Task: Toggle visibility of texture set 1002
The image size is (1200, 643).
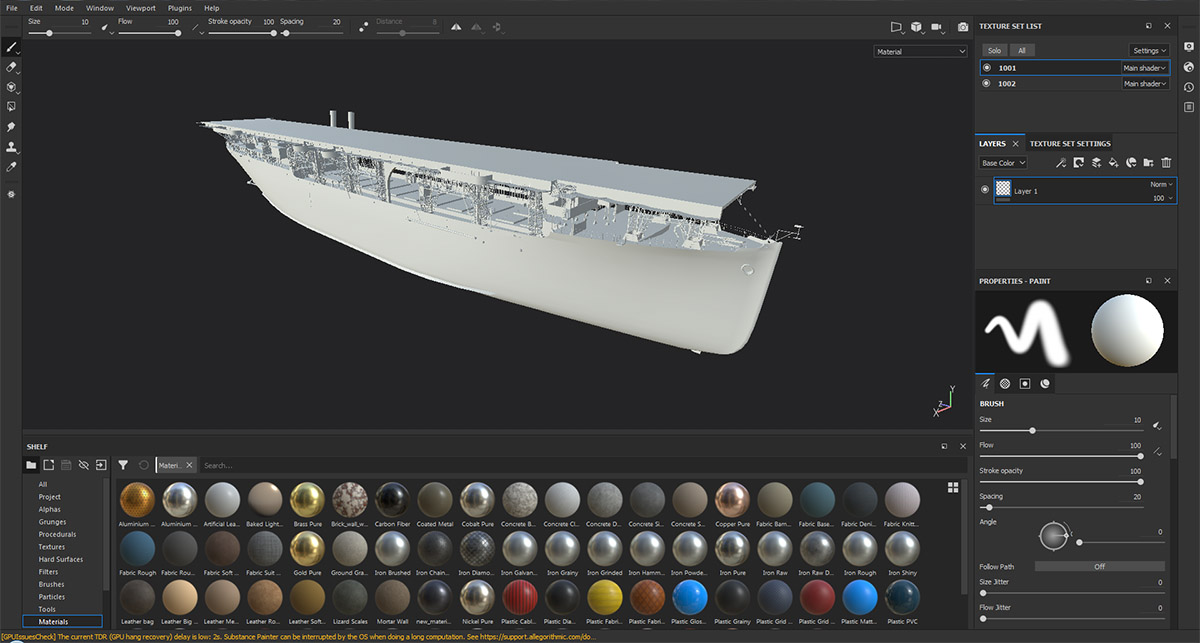Action: coord(987,84)
